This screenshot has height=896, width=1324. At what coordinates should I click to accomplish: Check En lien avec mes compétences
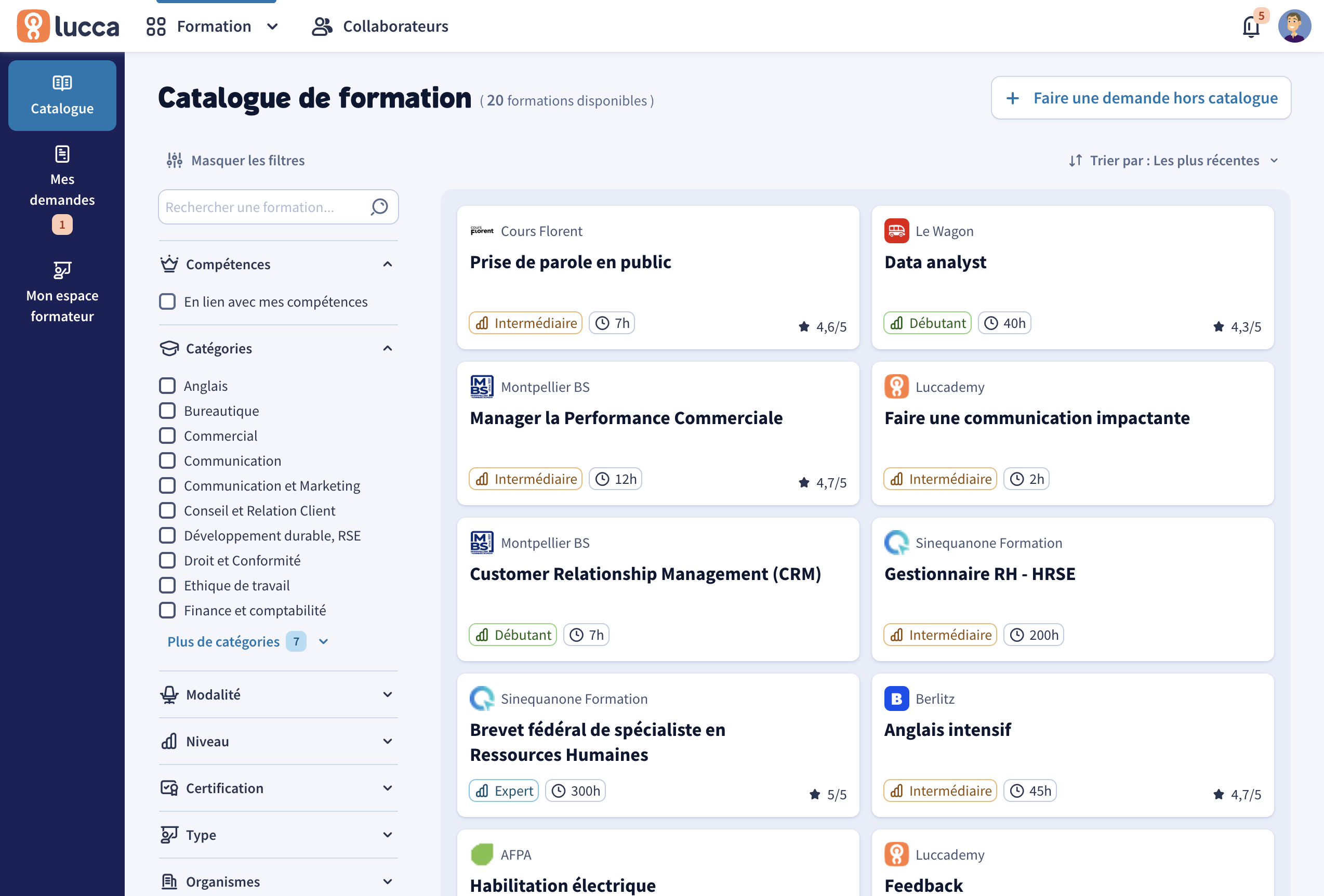point(167,301)
